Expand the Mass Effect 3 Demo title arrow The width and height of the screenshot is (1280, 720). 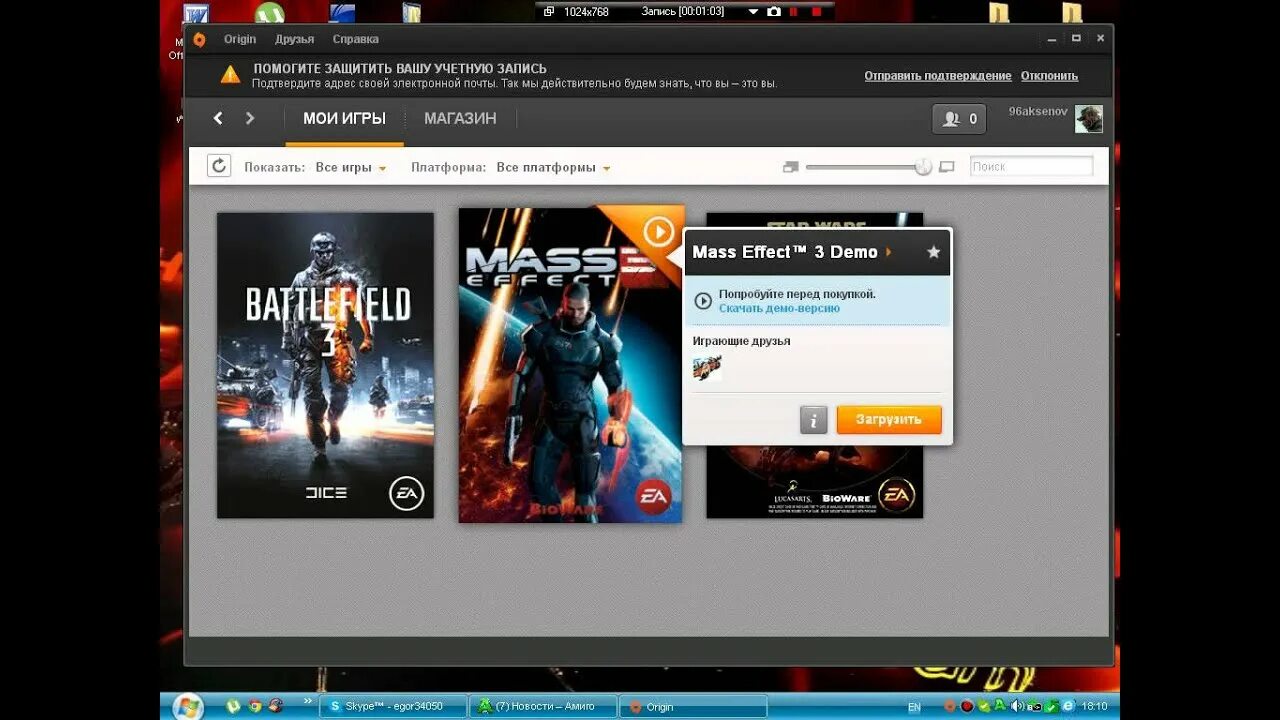click(889, 252)
